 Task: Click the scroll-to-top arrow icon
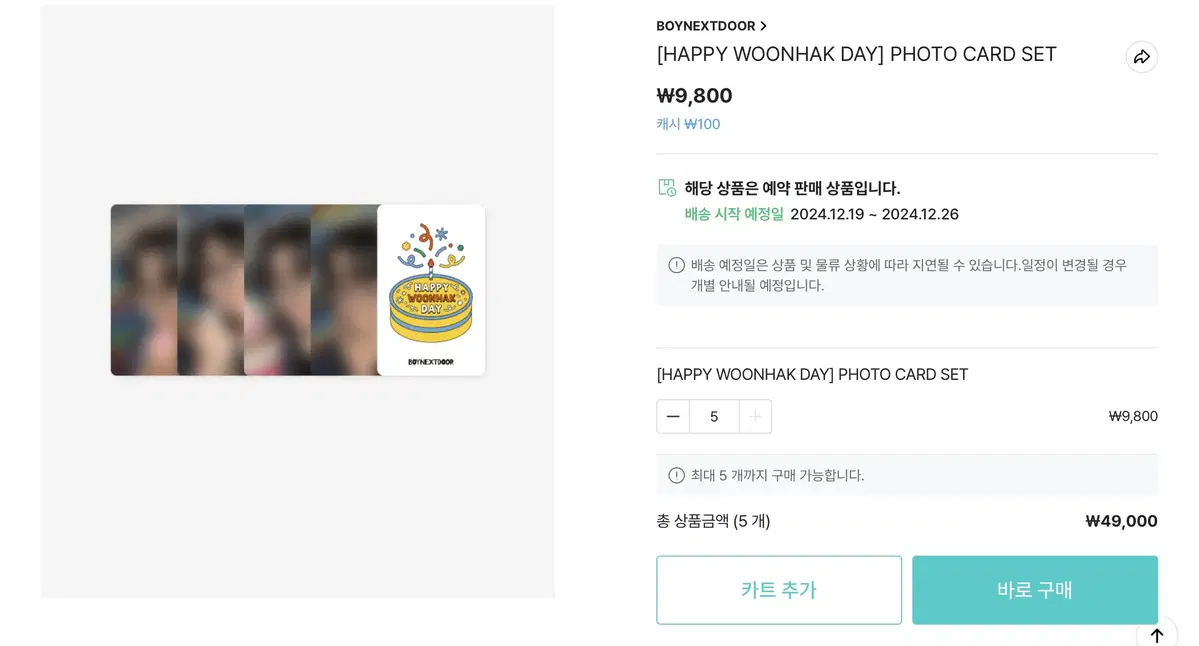pyautogui.click(x=1156, y=635)
